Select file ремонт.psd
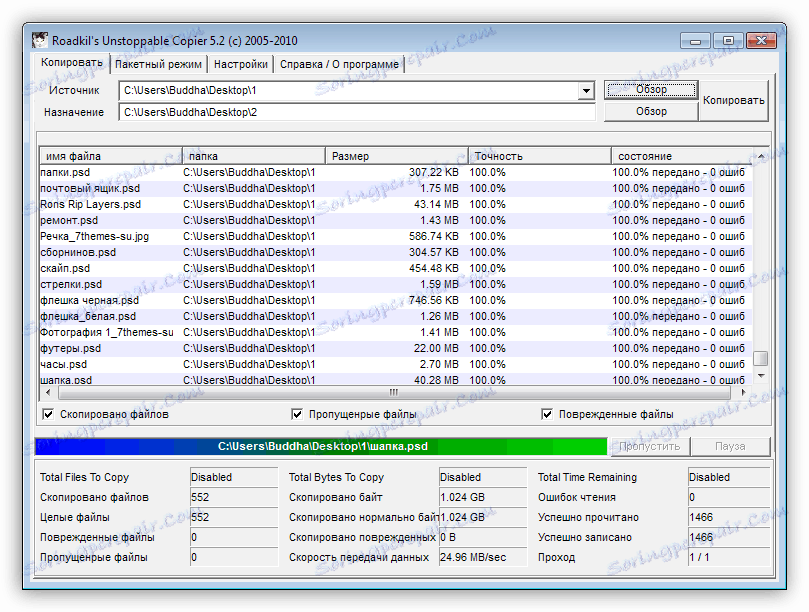The height and width of the screenshot is (612, 809). pos(69,220)
